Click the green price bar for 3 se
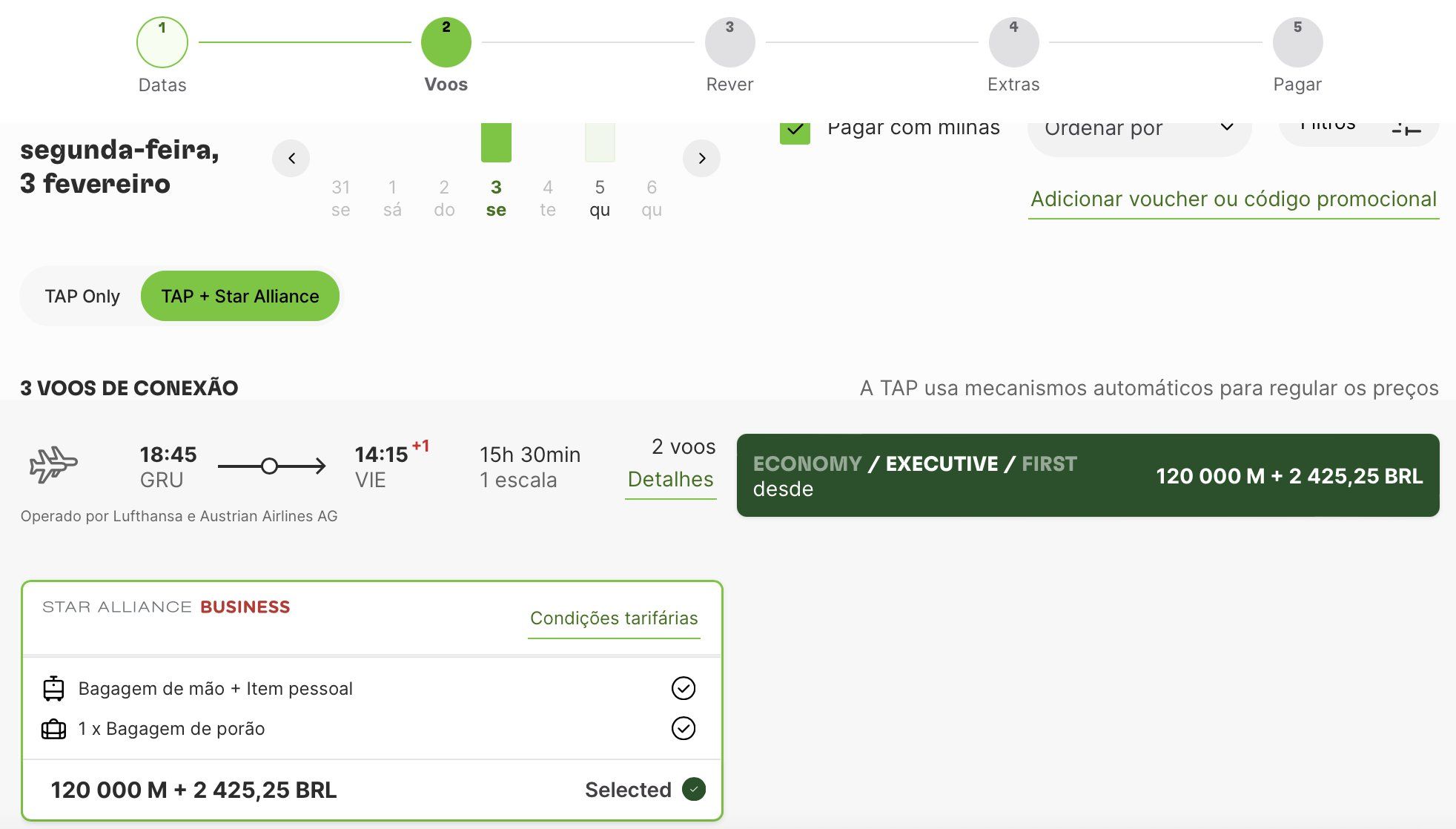Image resolution: width=1456 pixels, height=829 pixels. coord(496,142)
